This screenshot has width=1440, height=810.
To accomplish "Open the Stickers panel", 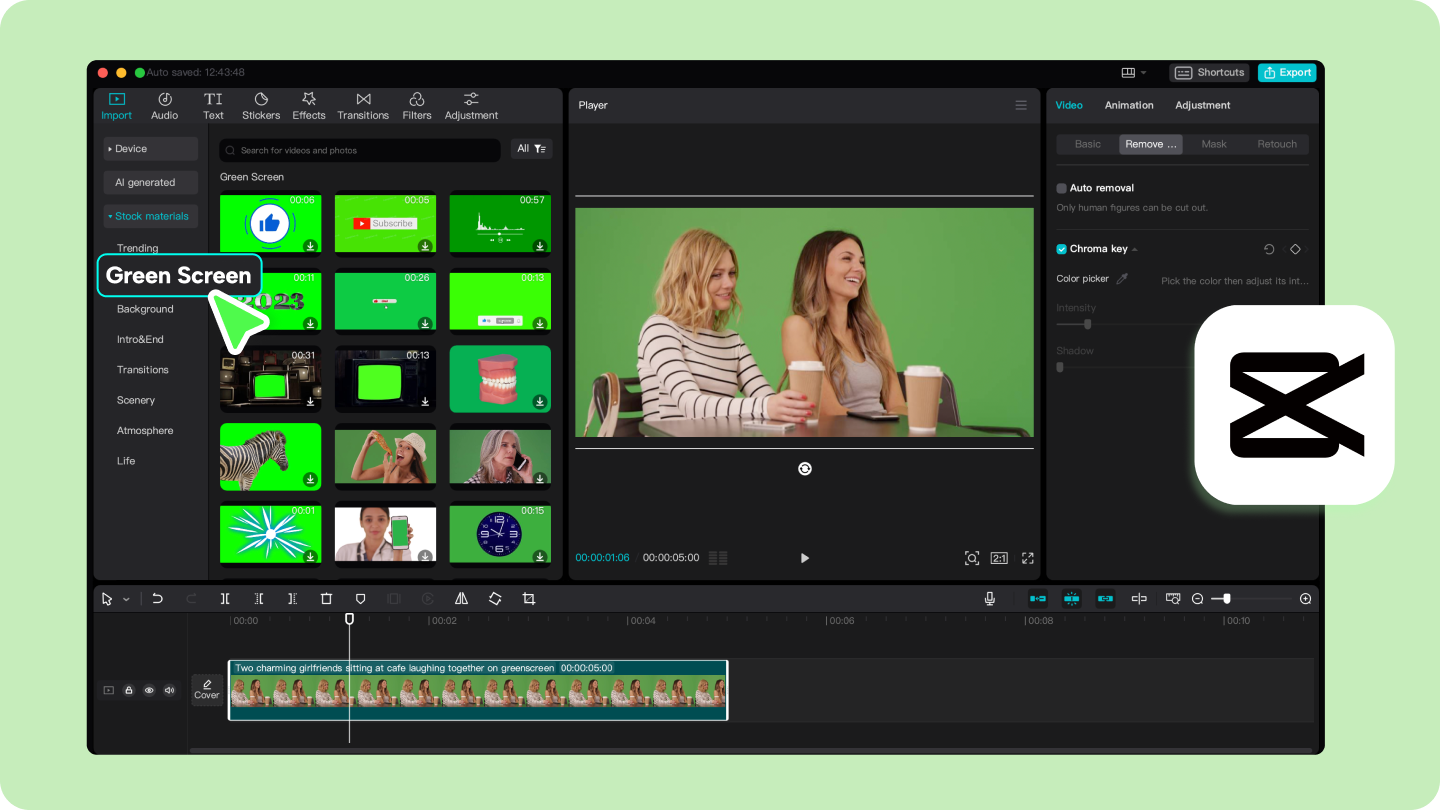I will pyautogui.click(x=260, y=105).
